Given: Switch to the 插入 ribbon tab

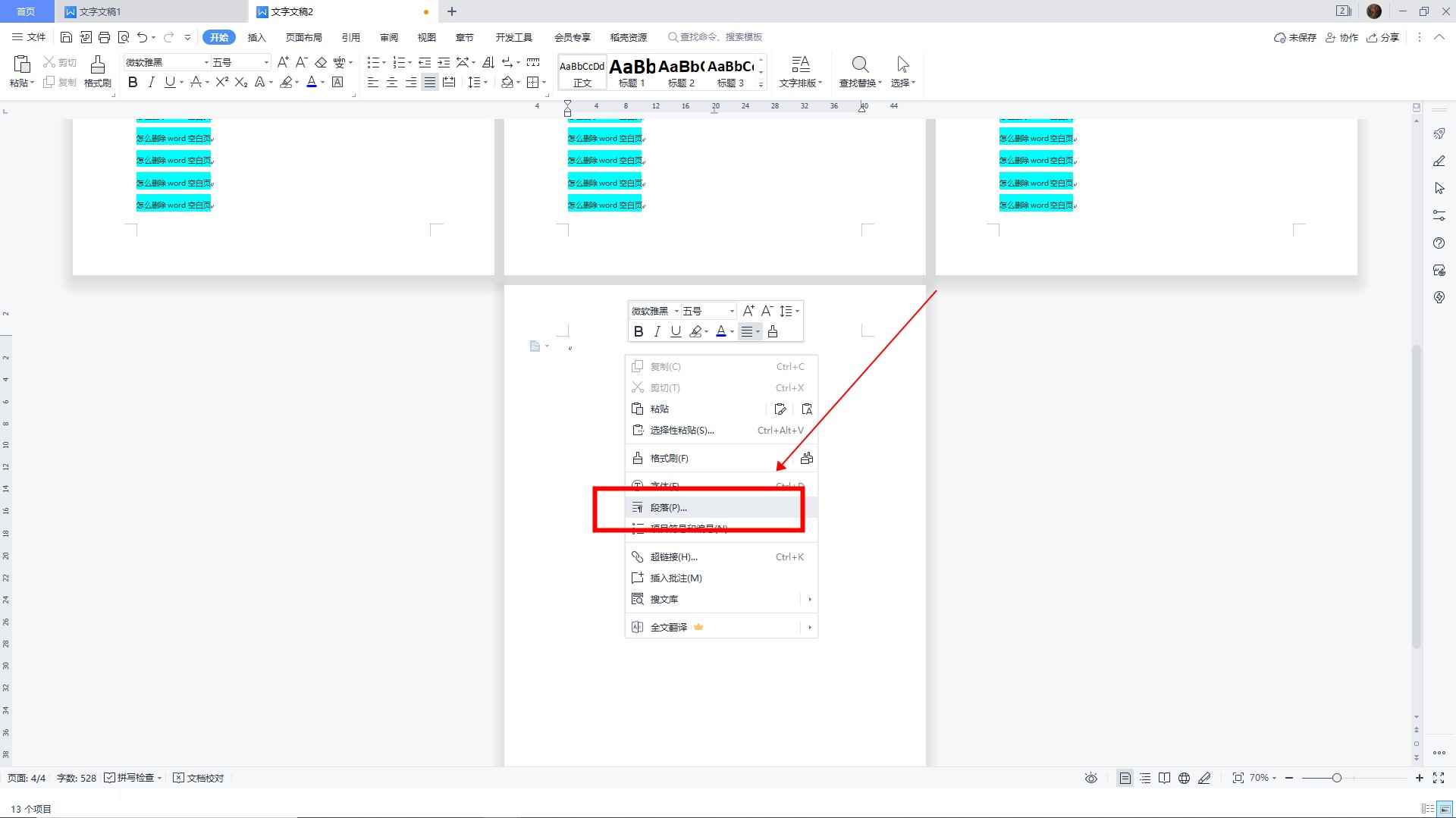Looking at the screenshot, I should [256, 36].
